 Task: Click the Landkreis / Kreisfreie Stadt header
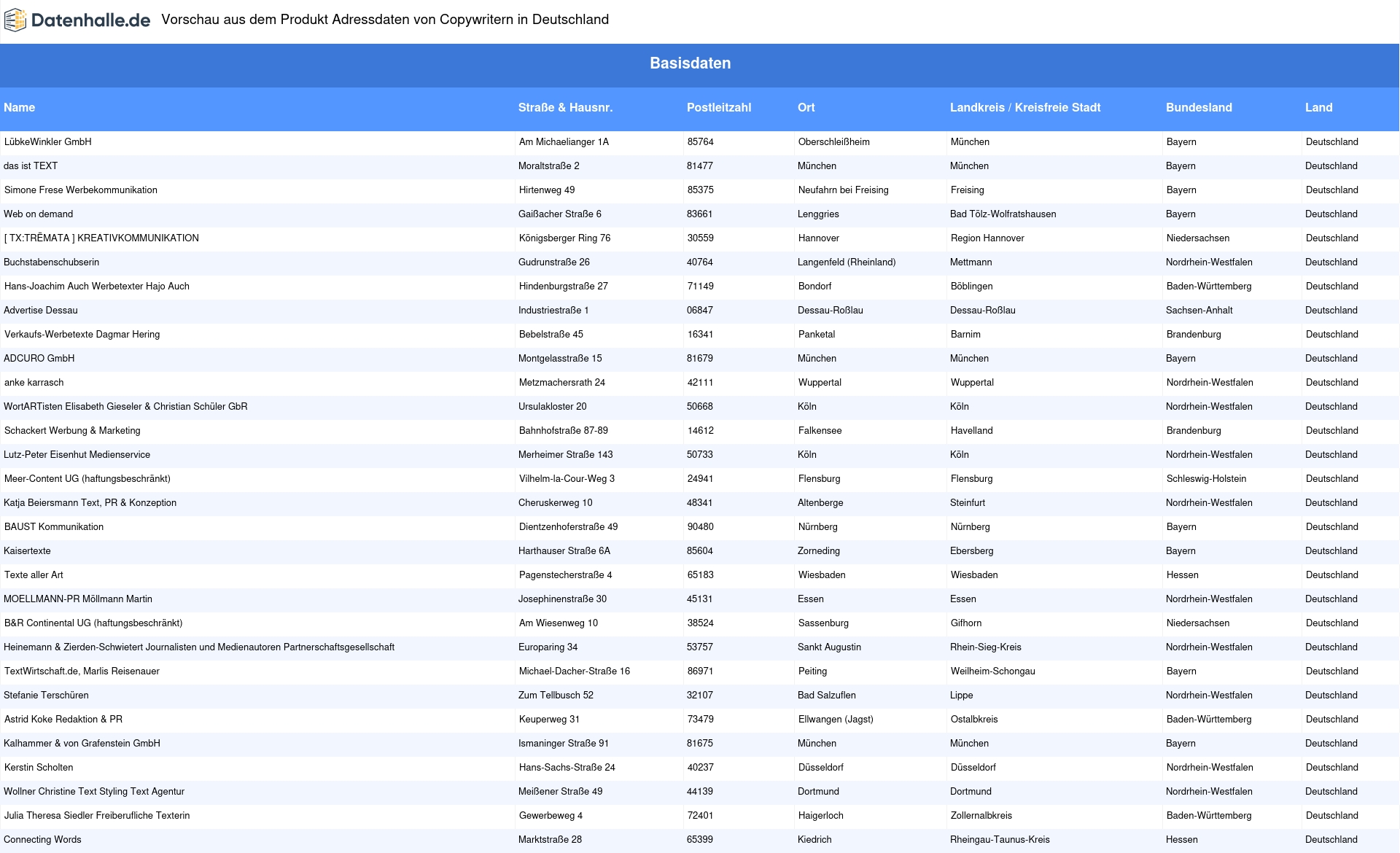(1025, 108)
